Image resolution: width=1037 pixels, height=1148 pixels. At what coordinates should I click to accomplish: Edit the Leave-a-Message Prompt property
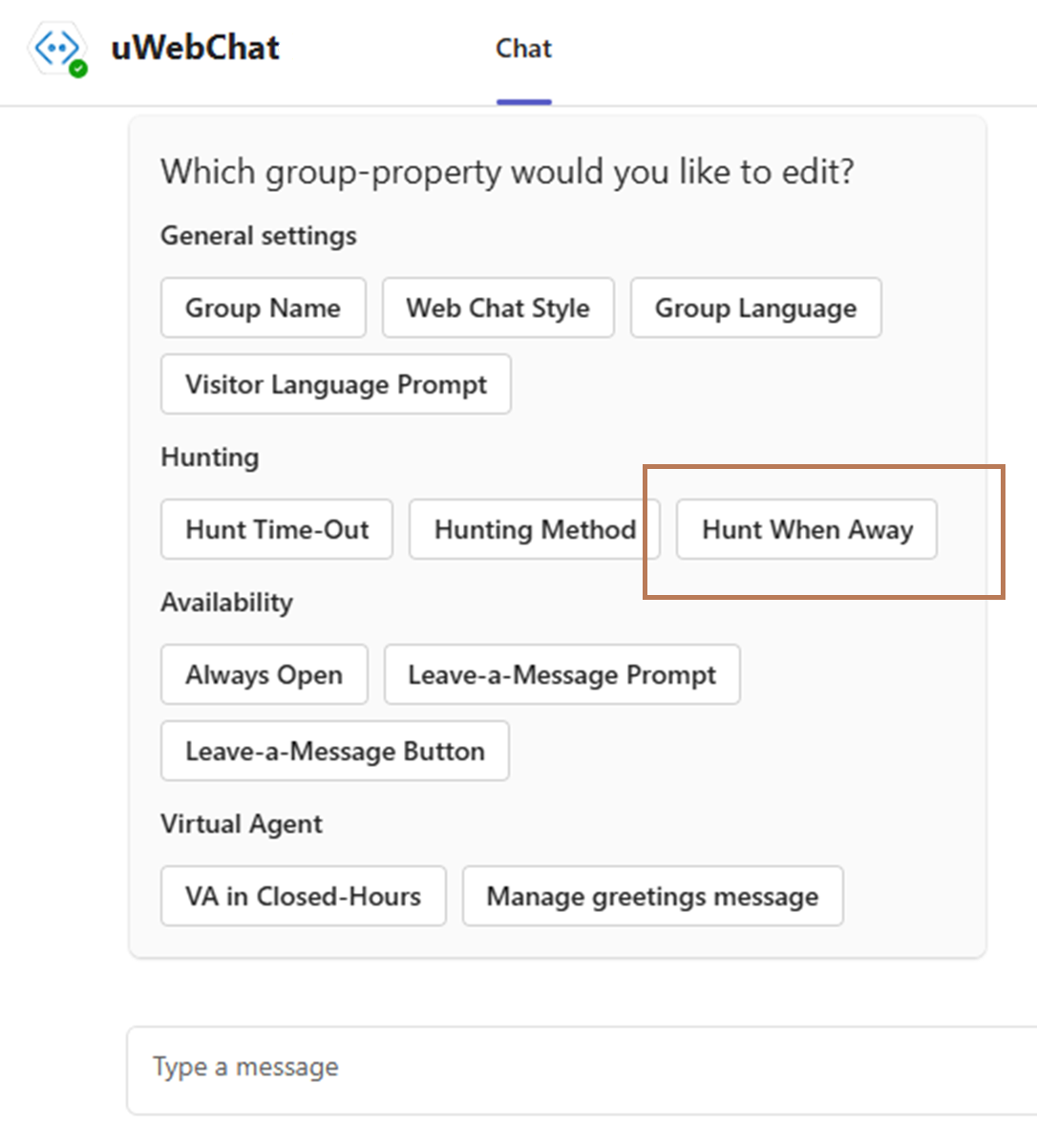click(x=561, y=674)
